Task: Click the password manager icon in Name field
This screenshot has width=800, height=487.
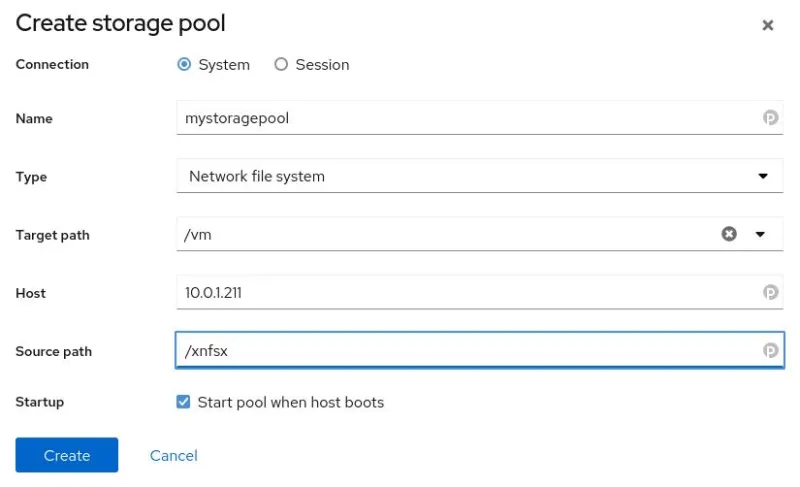Action: click(771, 117)
